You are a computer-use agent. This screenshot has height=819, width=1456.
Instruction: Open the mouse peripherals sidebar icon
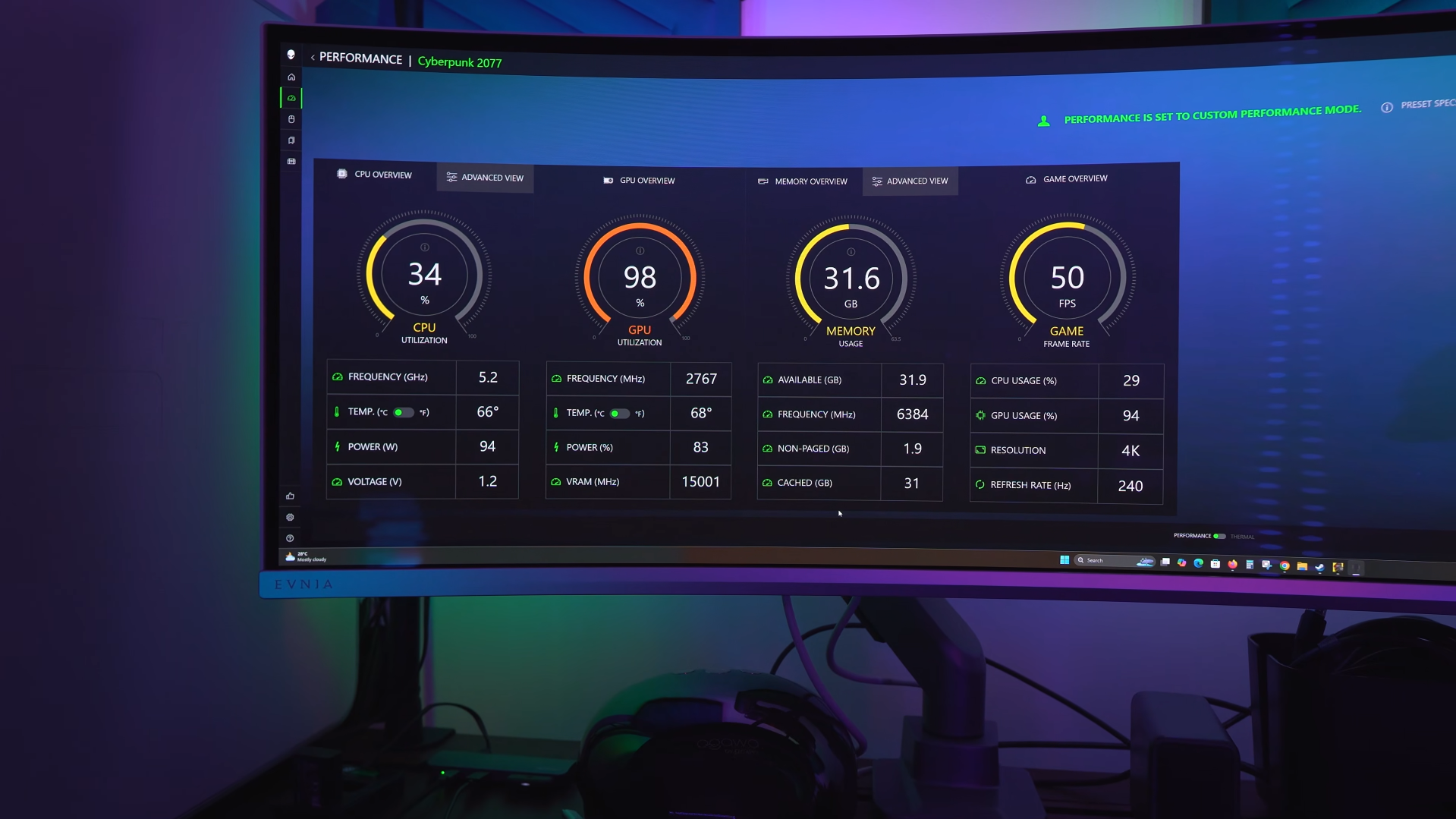coord(291,119)
